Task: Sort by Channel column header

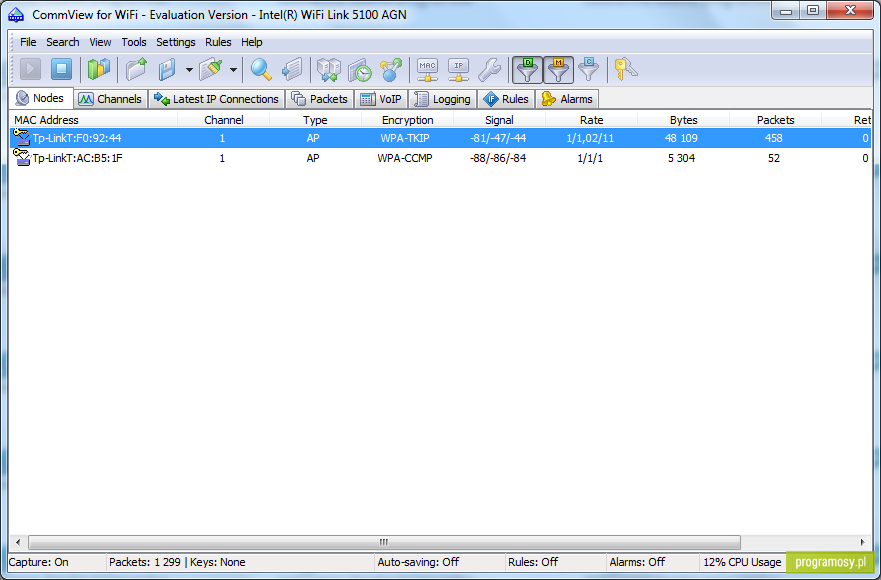Action: (x=224, y=120)
